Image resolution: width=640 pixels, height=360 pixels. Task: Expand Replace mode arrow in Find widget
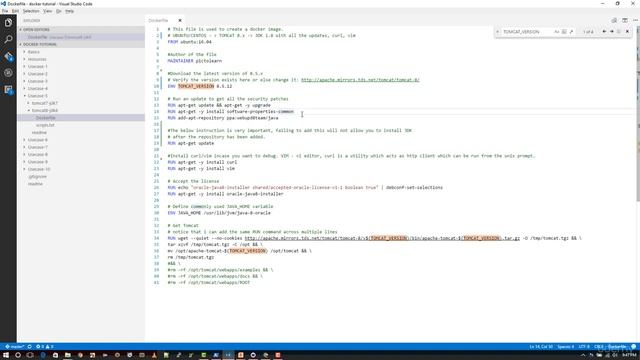click(498, 31)
